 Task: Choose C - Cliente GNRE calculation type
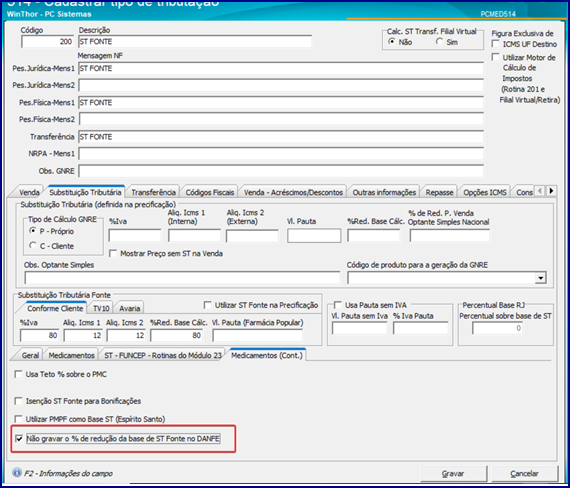click(x=33, y=245)
